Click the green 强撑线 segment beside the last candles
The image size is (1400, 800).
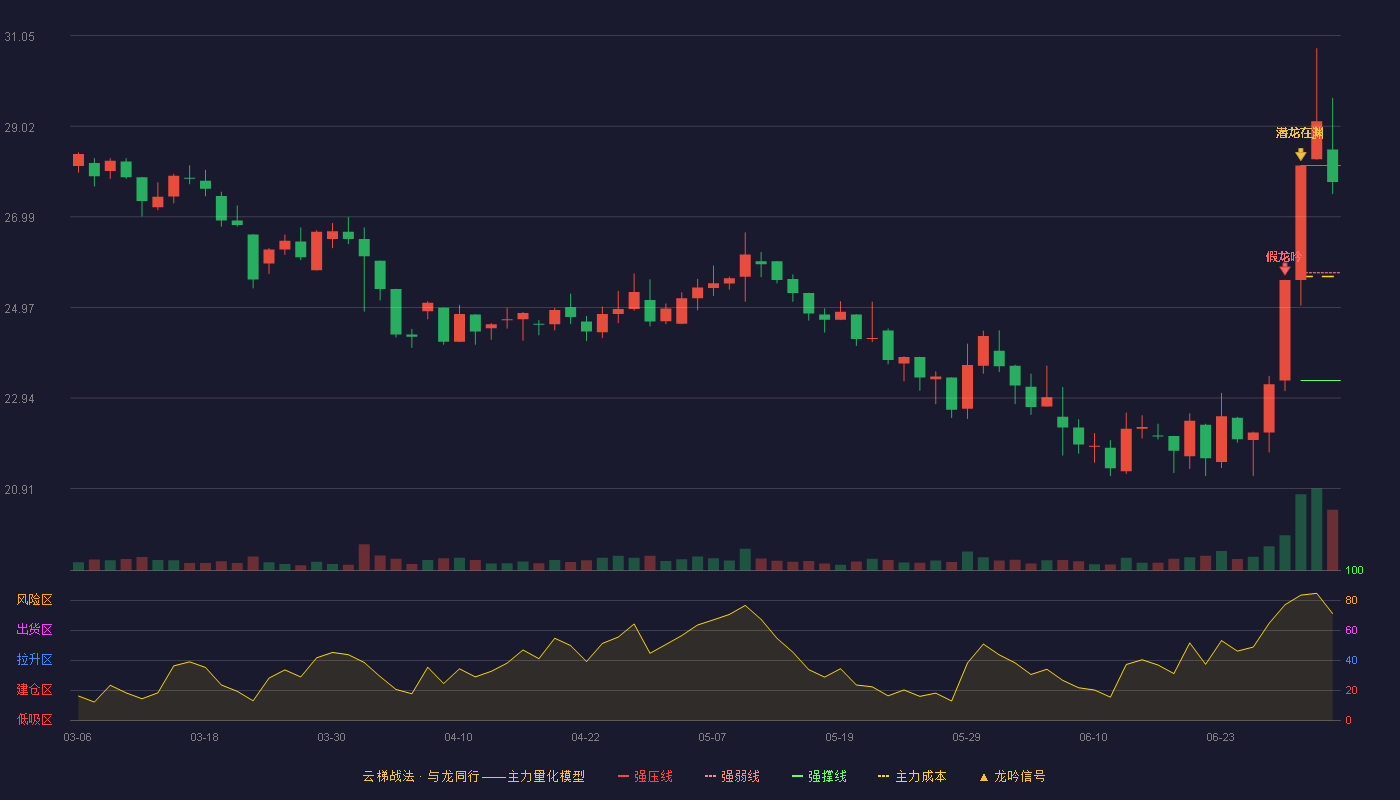1320,381
